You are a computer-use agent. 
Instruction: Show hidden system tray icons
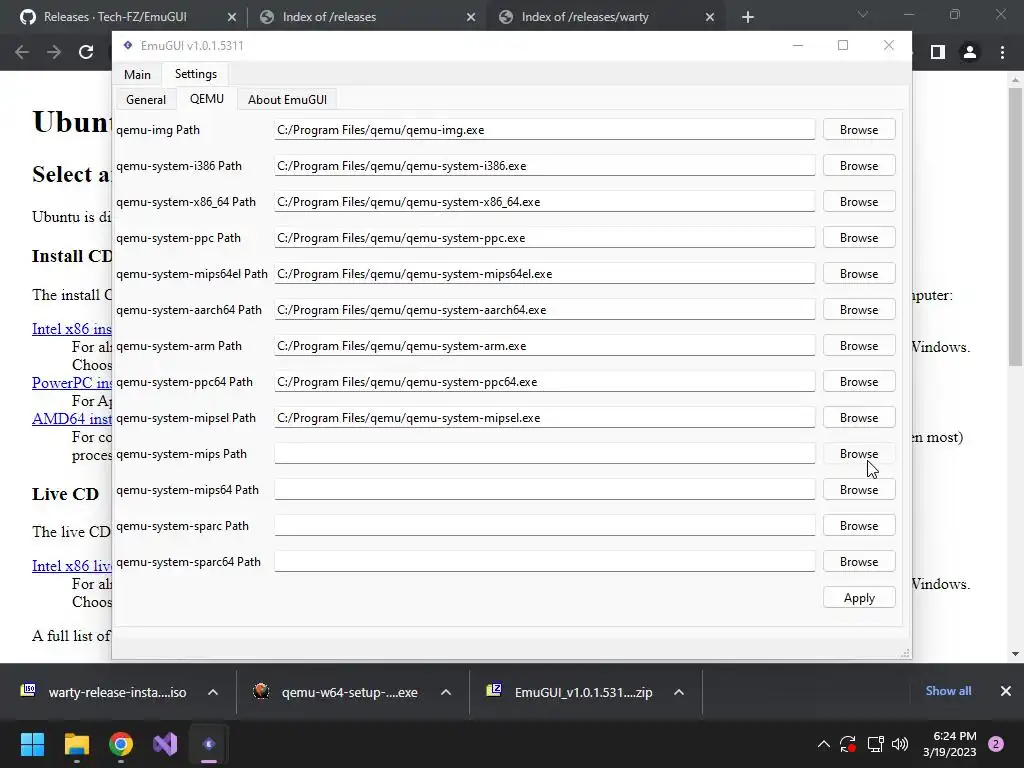click(824, 744)
